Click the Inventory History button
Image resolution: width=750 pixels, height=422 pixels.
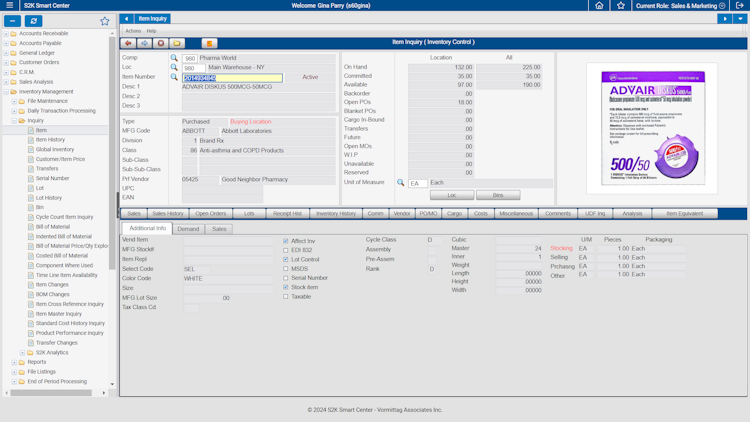(336, 213)
